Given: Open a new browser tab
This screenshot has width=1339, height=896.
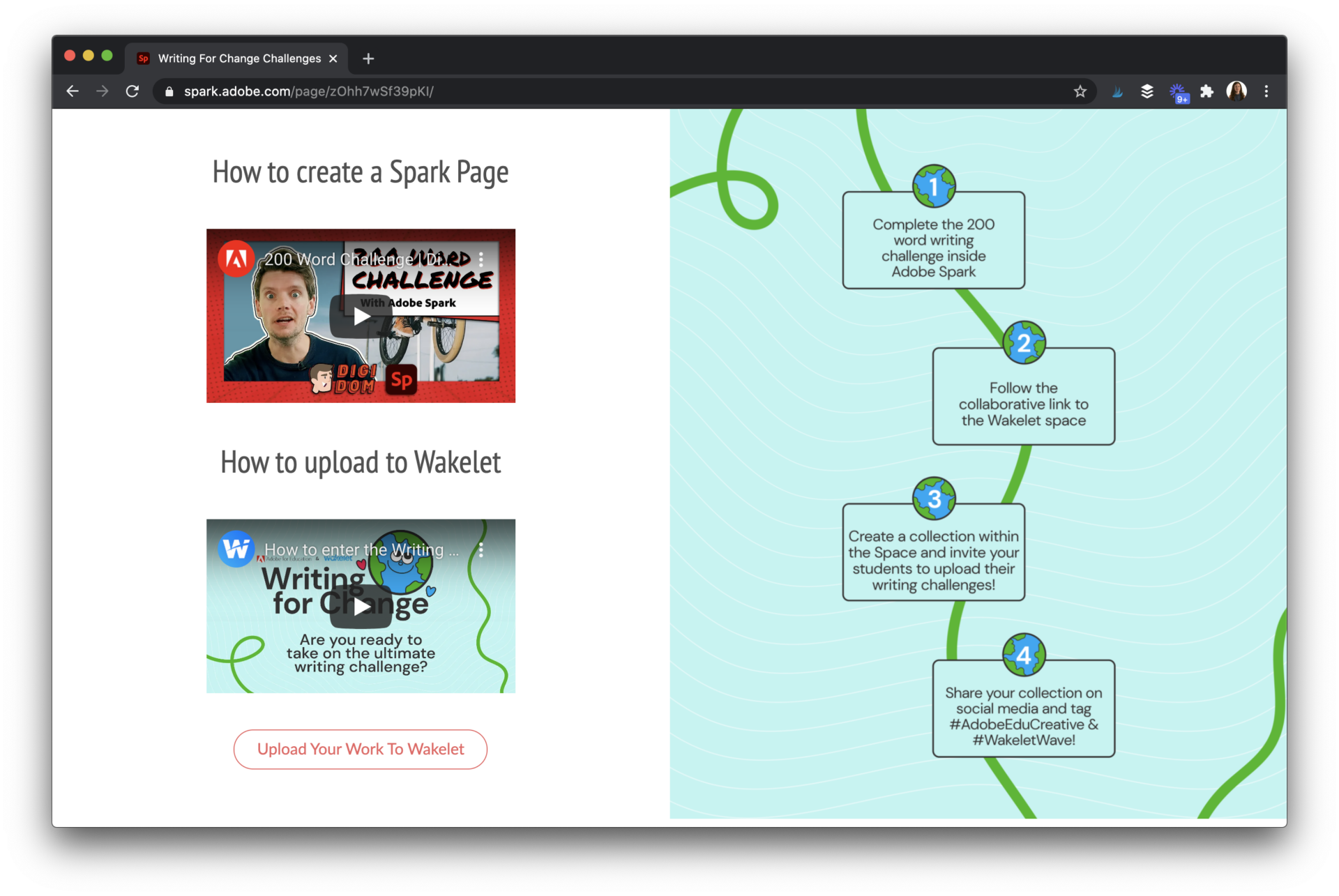Looking at the screenshot, I should (x=368, y=59).
